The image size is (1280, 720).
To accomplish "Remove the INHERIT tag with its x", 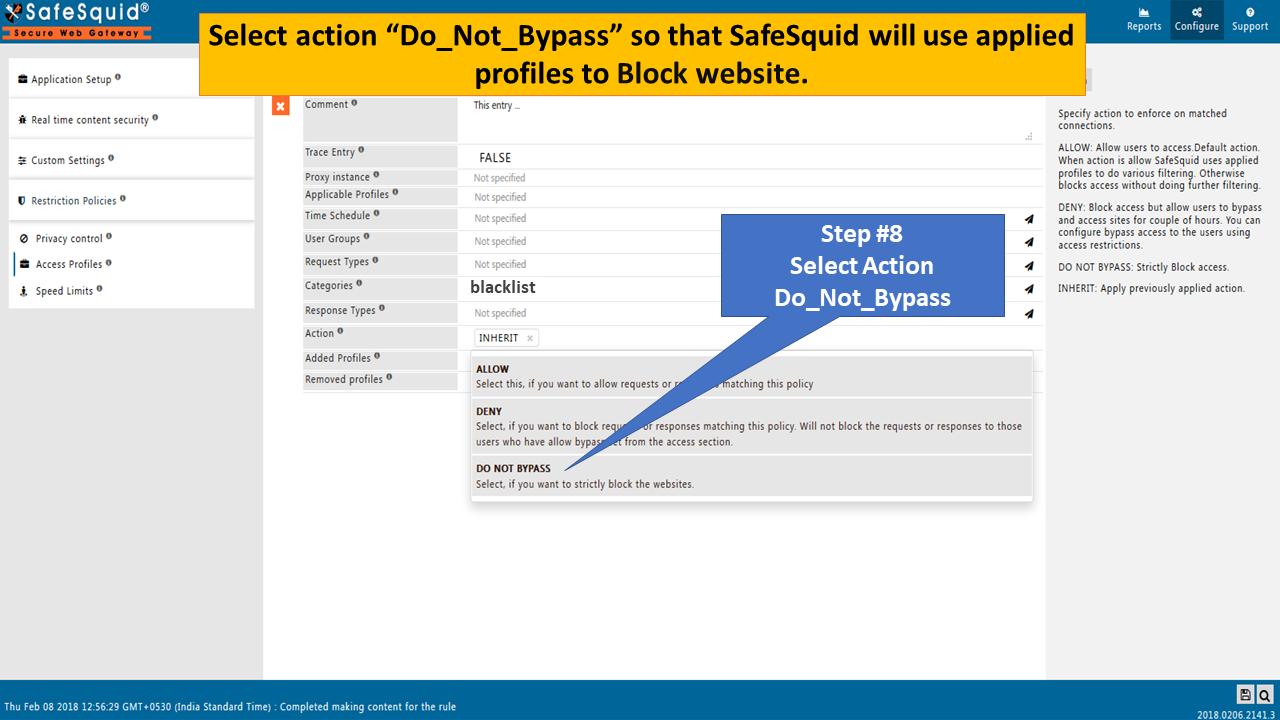I will [x=530, y=338].
